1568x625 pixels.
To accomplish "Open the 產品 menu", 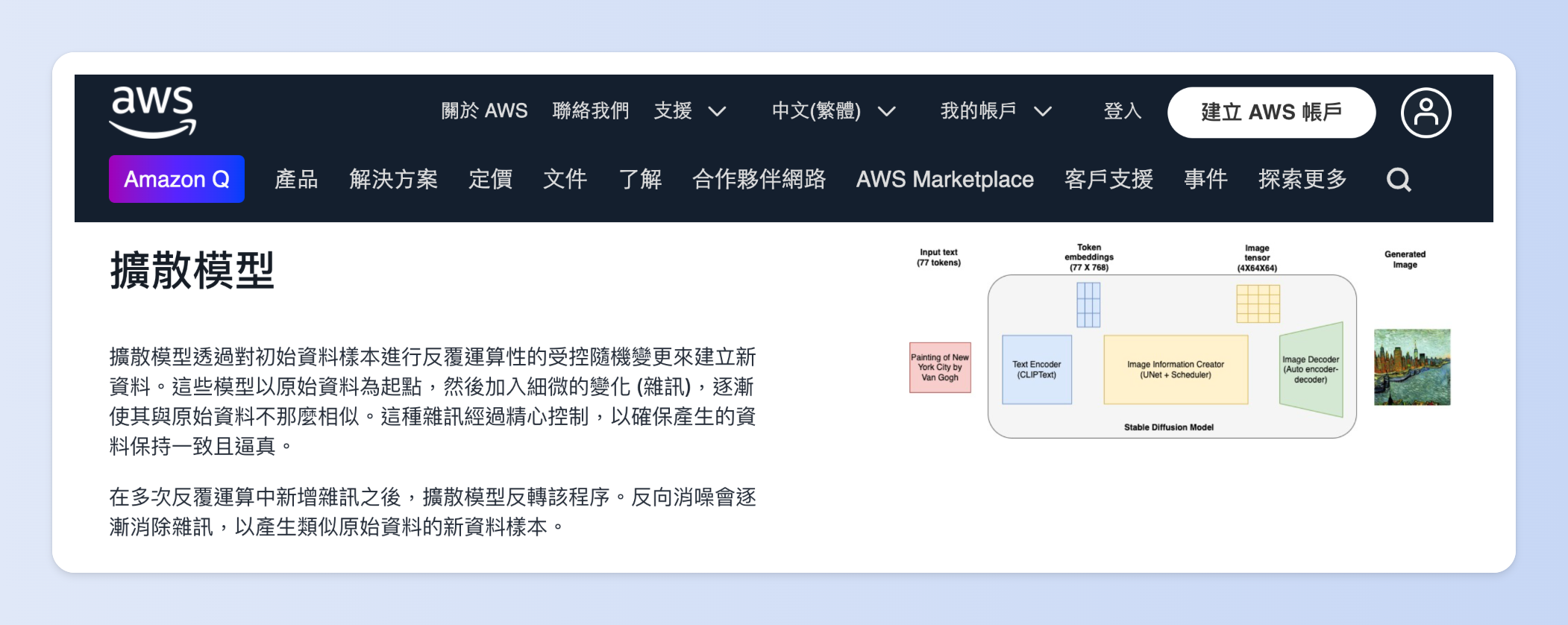I will (x=296, y=180).
